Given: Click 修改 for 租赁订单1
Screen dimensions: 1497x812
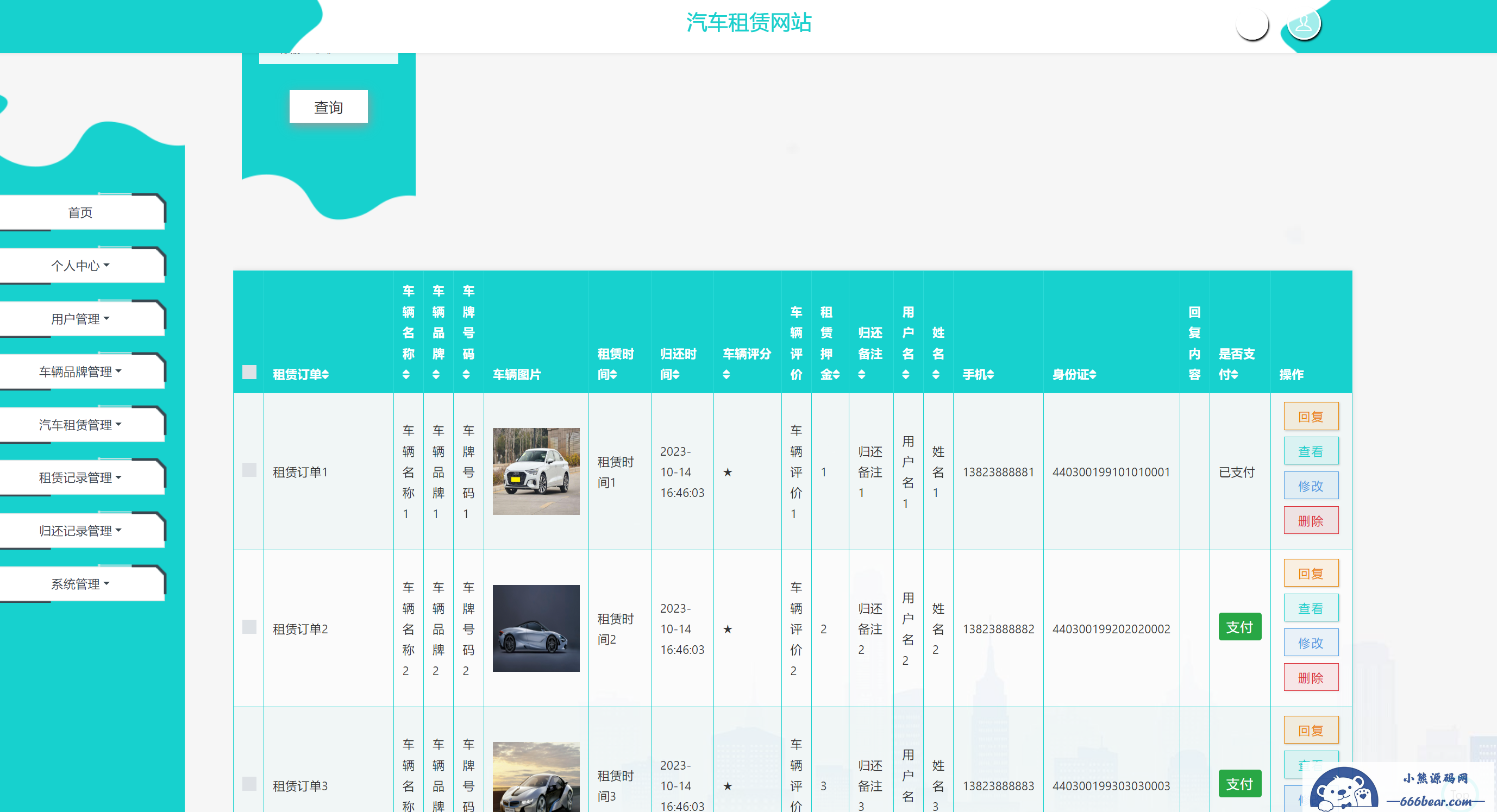Looking at the screenshot, I should coord(1311,486).
